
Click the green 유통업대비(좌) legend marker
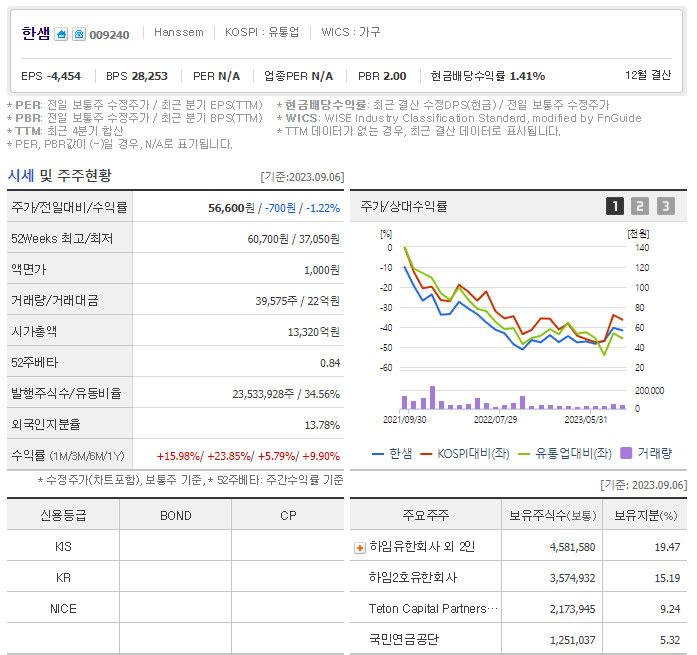(524, 454)
